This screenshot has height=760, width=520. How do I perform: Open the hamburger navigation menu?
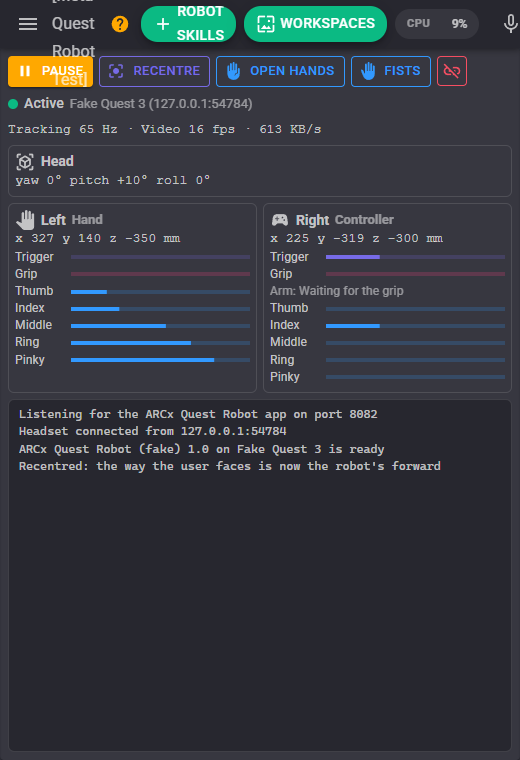[x=28, y=24]
